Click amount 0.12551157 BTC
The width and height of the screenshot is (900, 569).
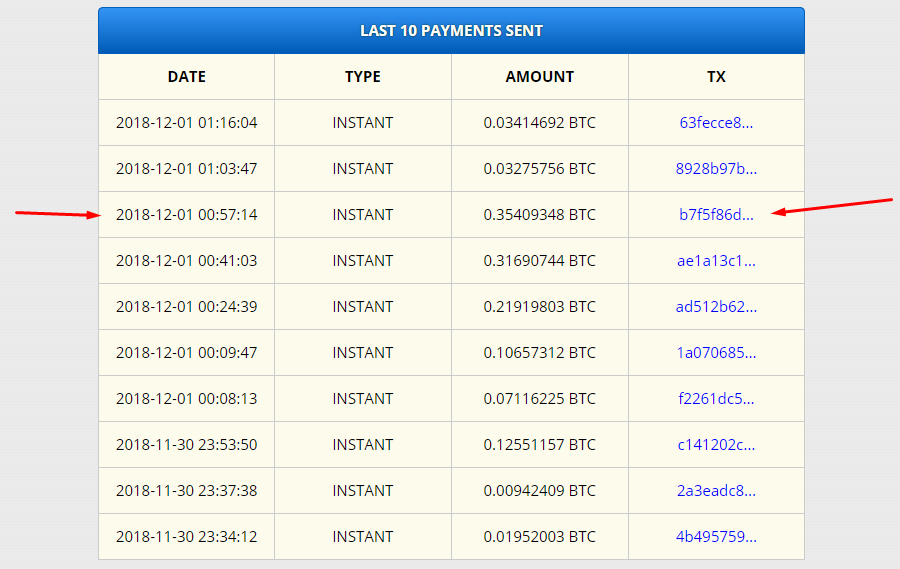coord(540,444)
